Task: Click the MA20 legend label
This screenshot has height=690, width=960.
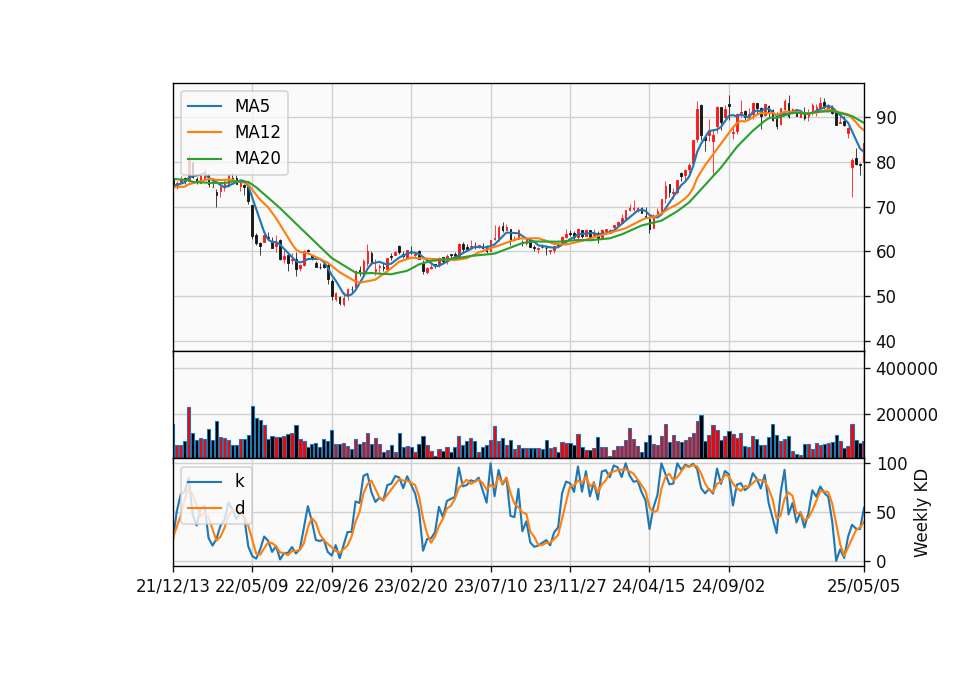Action: [257, 159]
